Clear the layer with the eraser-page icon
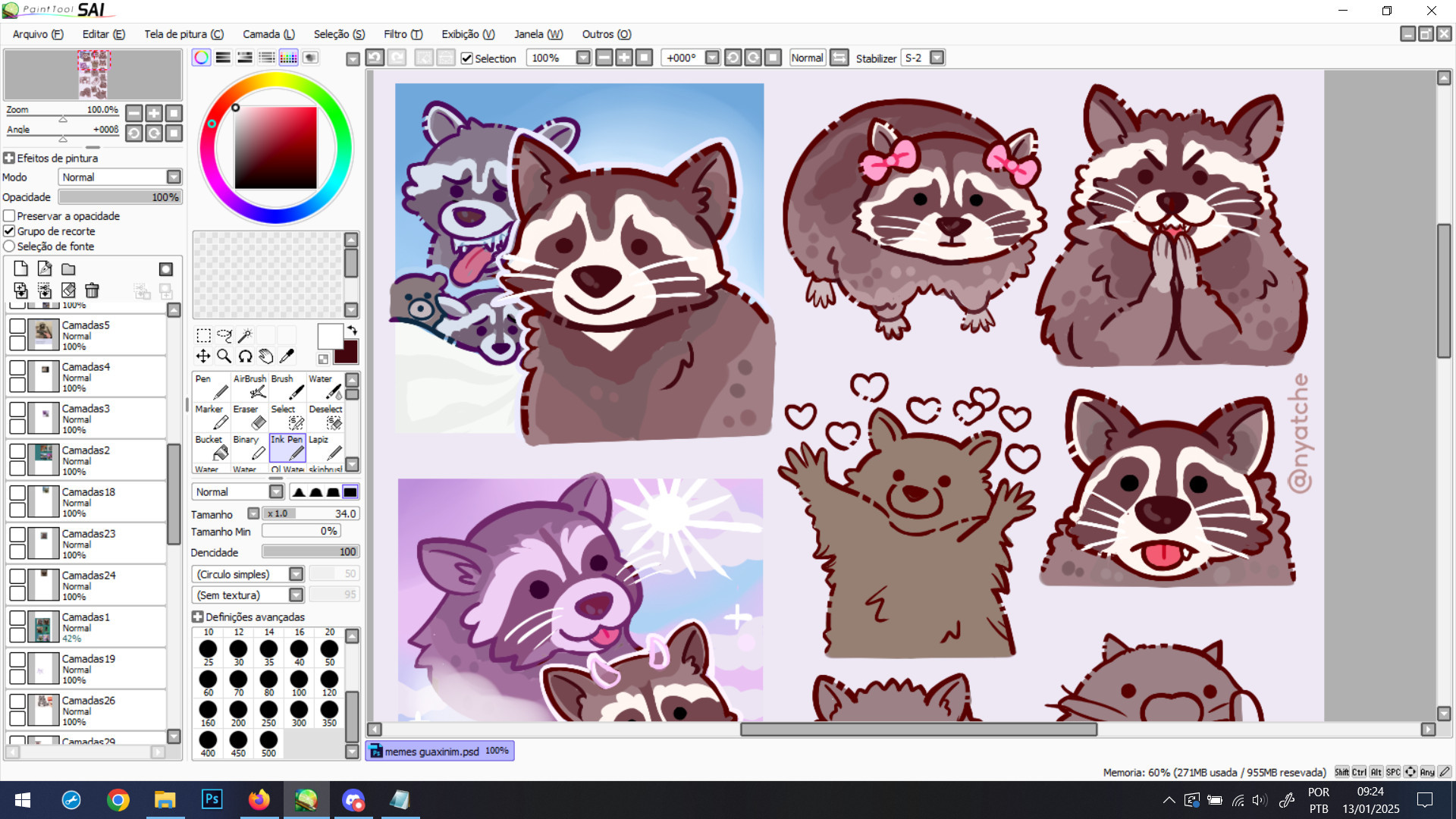Screen dimensions: 1456x819 coord(68,290)
